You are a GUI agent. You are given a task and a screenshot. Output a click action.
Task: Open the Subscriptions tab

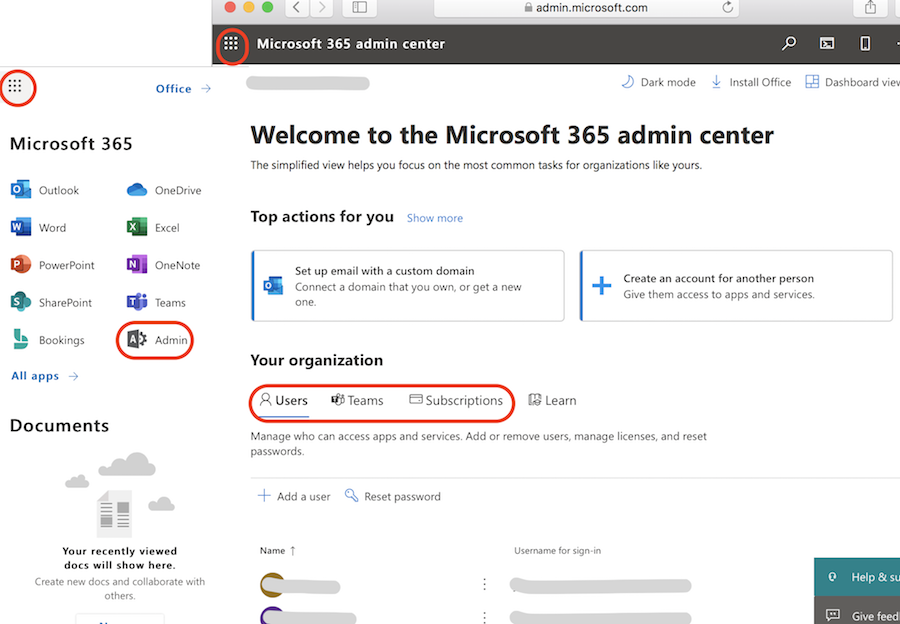coord(464,399)
